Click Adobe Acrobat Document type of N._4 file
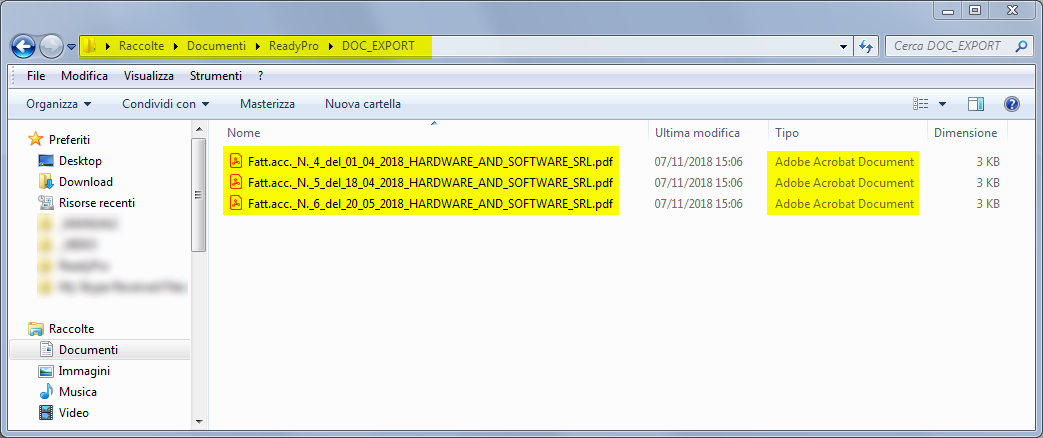This screenshot has height=438, width=1043. [844, 162]
